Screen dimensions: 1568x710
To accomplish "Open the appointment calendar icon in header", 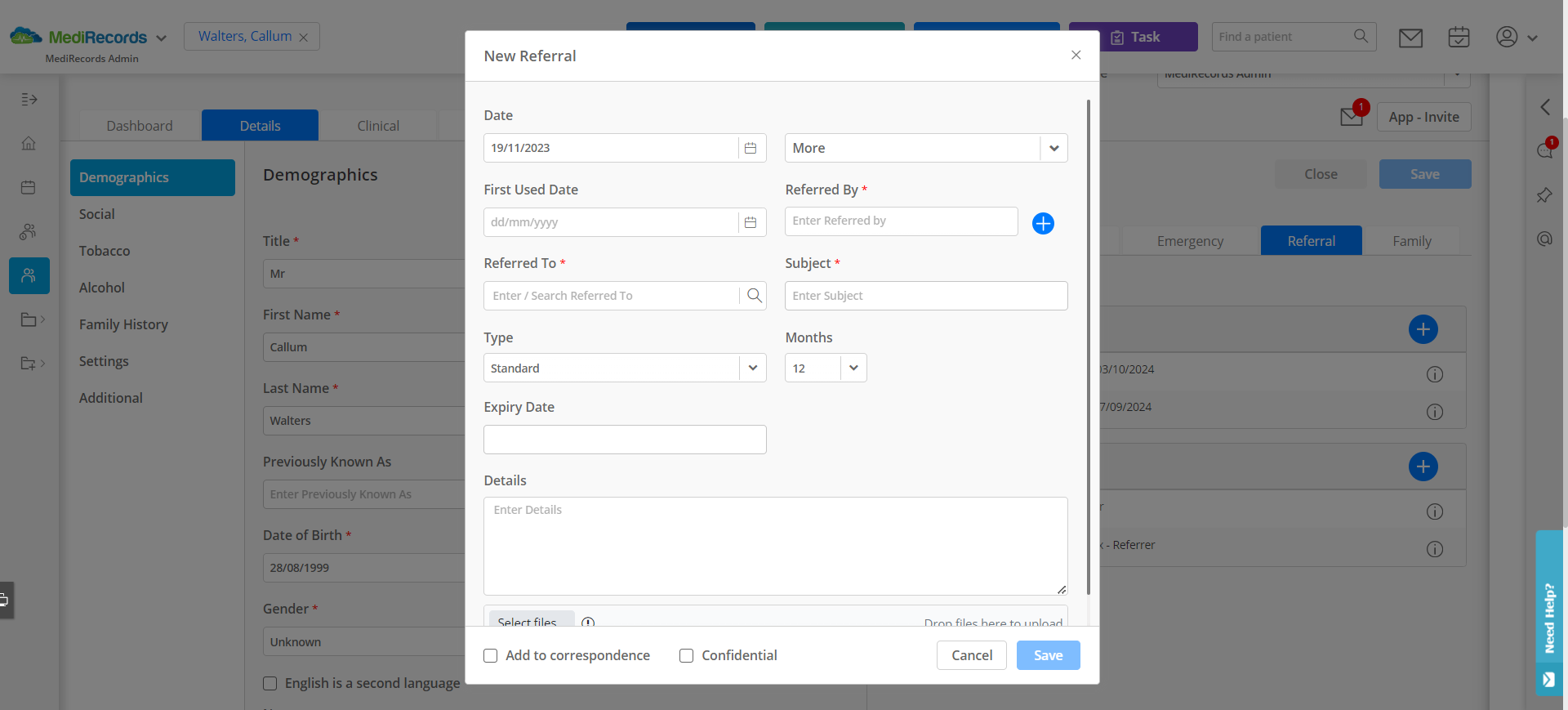I will coord(1459,37).
